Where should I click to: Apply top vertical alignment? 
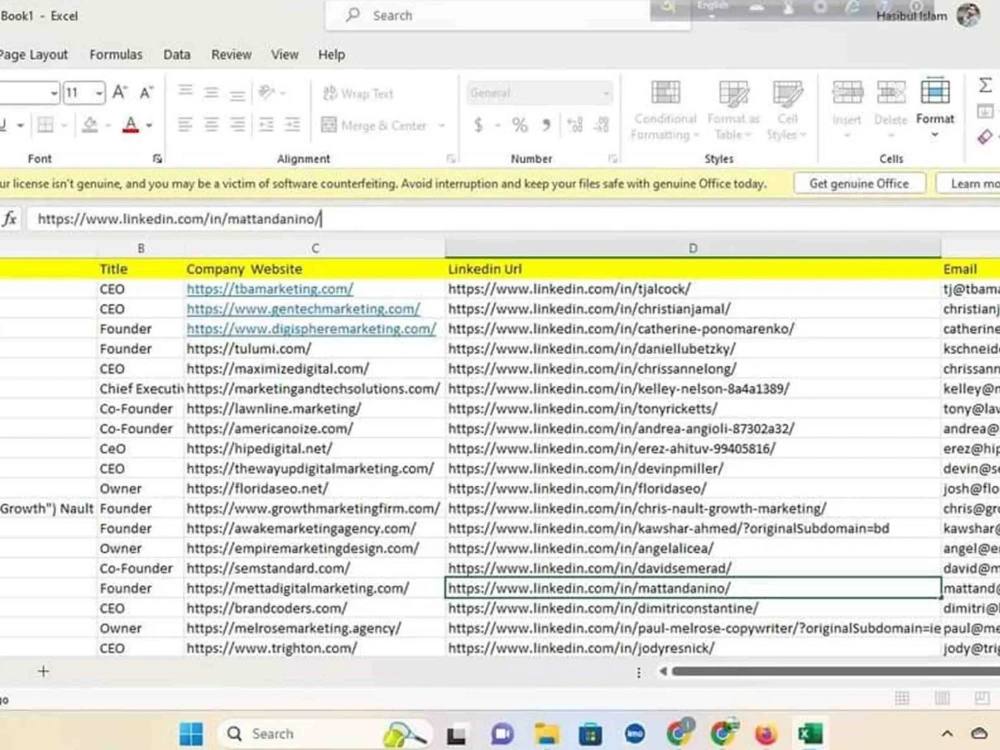(185, 93)
